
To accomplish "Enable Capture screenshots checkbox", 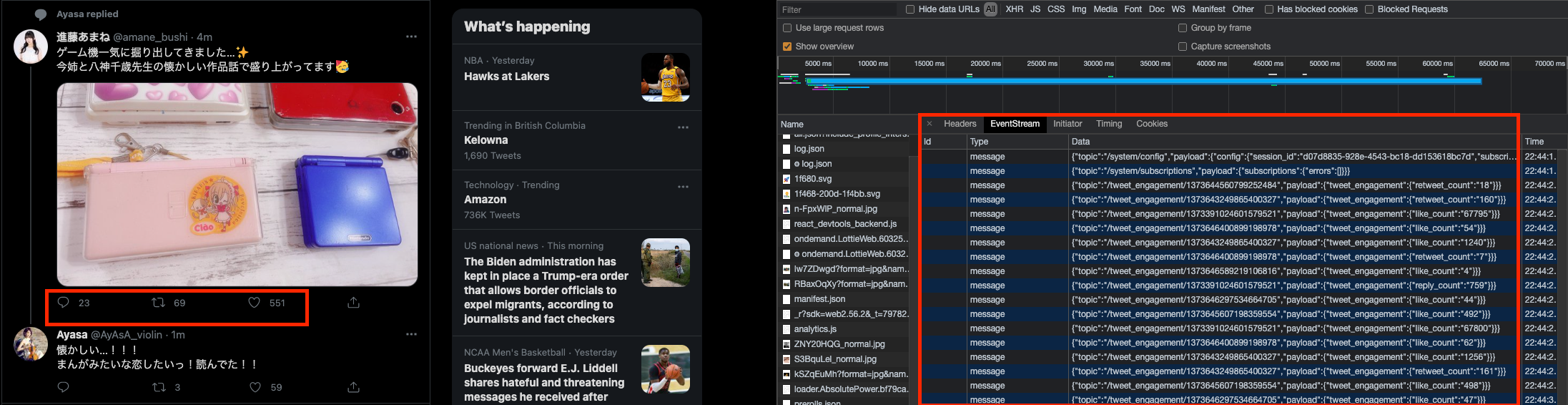I will coord(1183,47).
